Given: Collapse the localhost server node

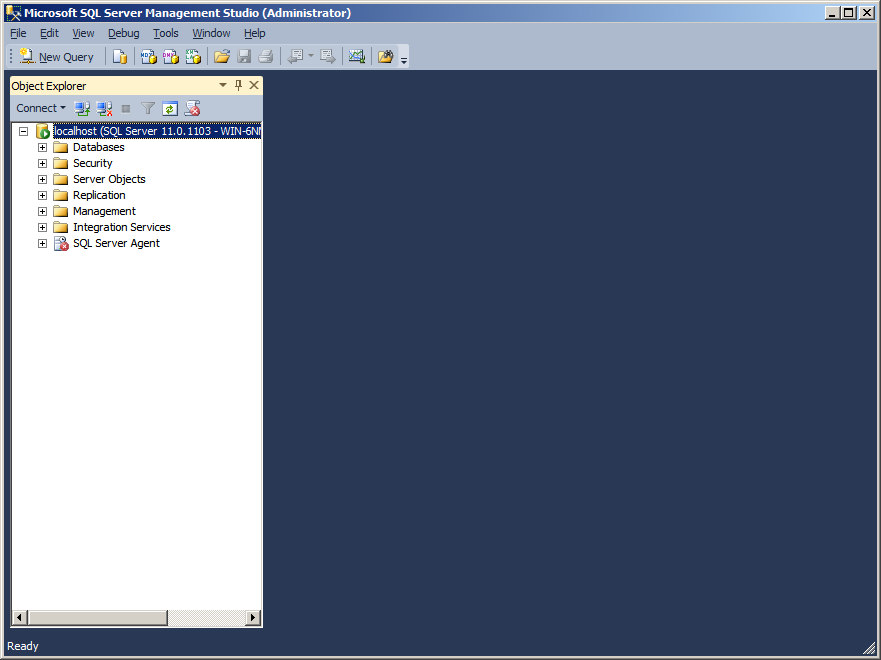Looking at the screenshot, I should (x=24, y=131).
